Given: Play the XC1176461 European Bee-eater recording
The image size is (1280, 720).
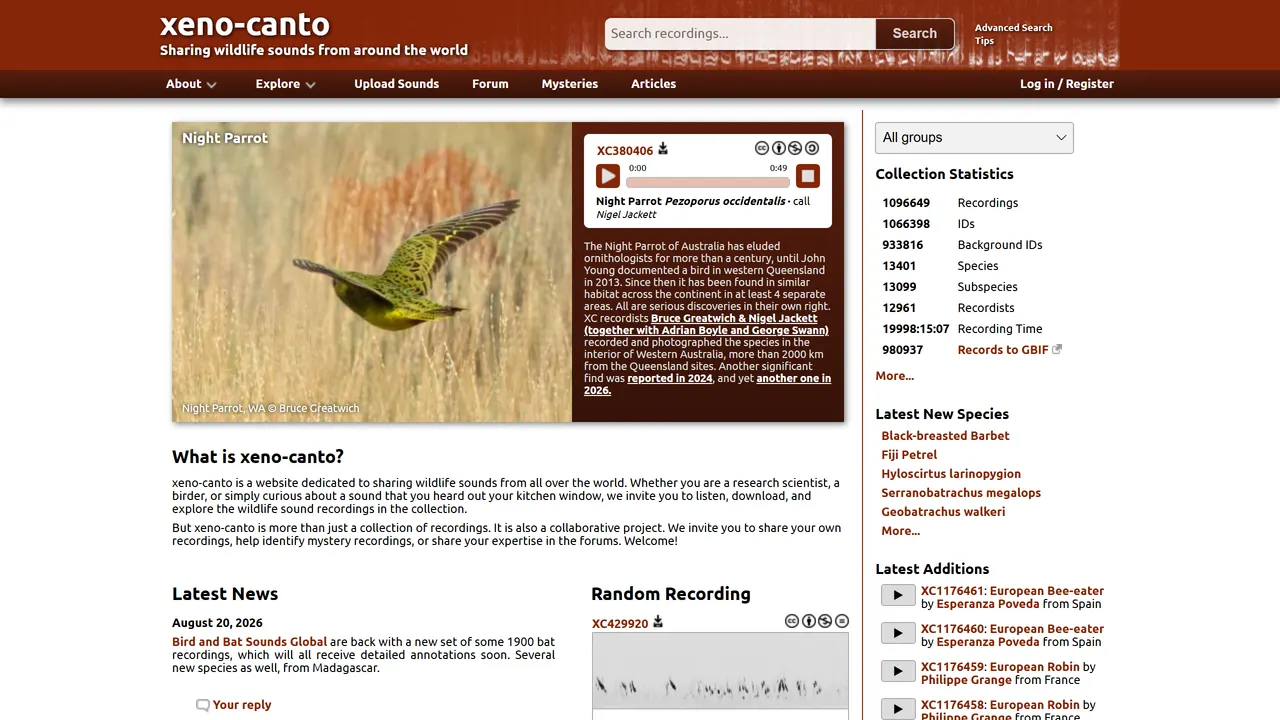Looking at the screenshot, I should pos(898,595).
